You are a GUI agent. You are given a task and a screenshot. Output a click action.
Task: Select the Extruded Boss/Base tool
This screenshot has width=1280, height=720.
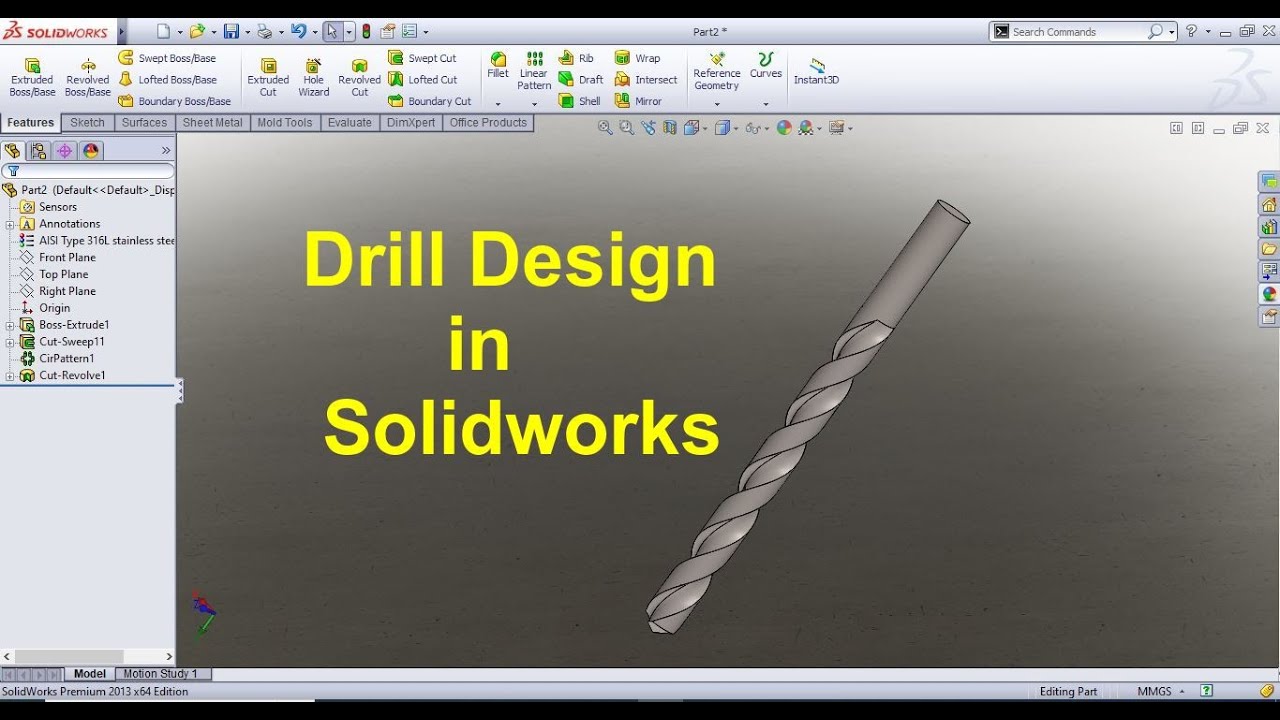tap(32, 77)
